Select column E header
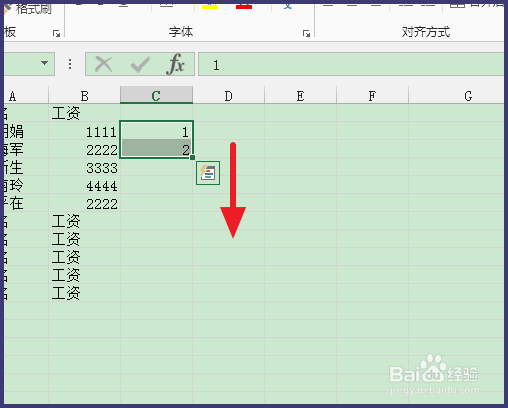 (301, 96)
